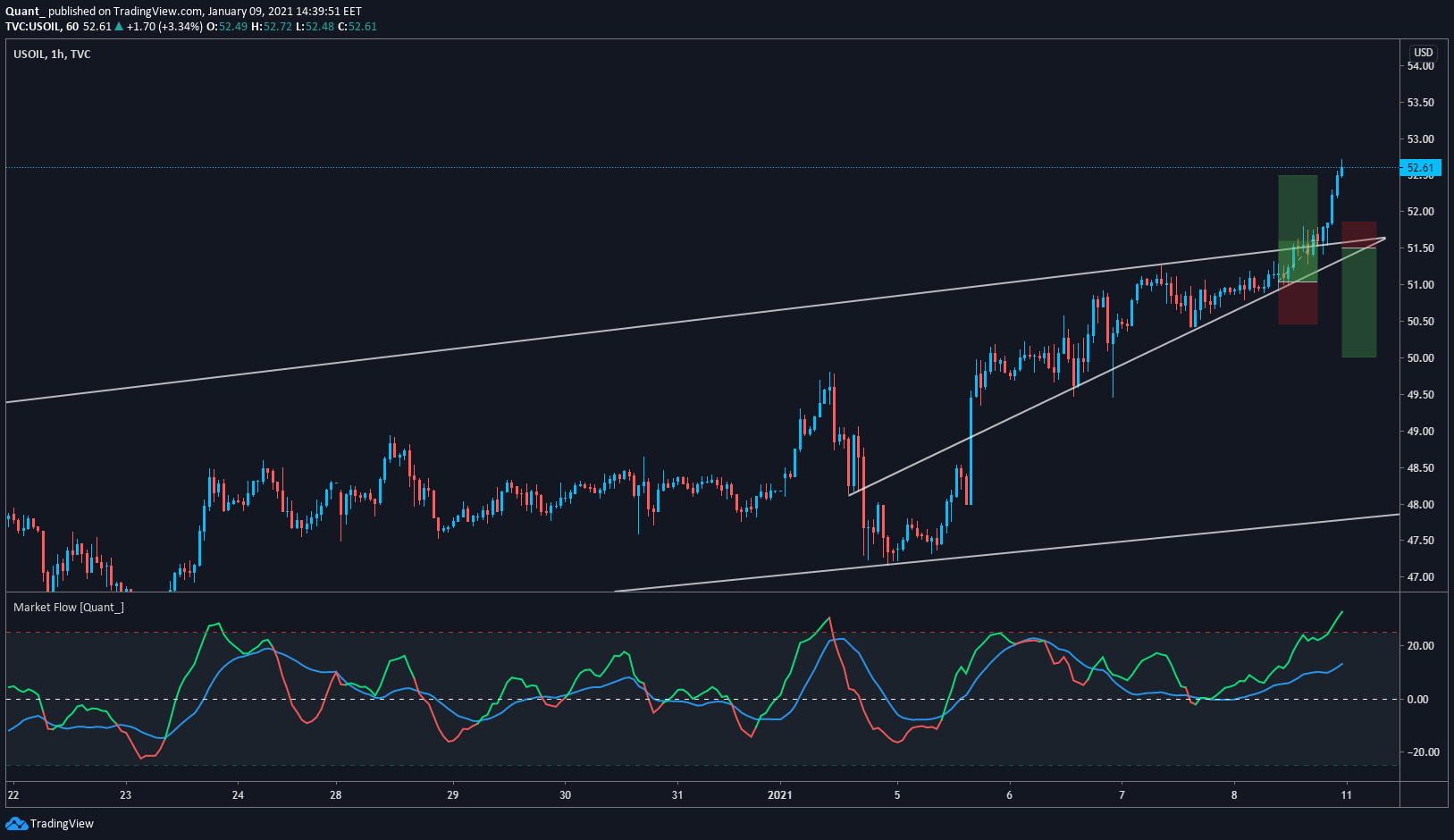
Task: Click the 51.00 price axis label
Action: (1421, 285)
